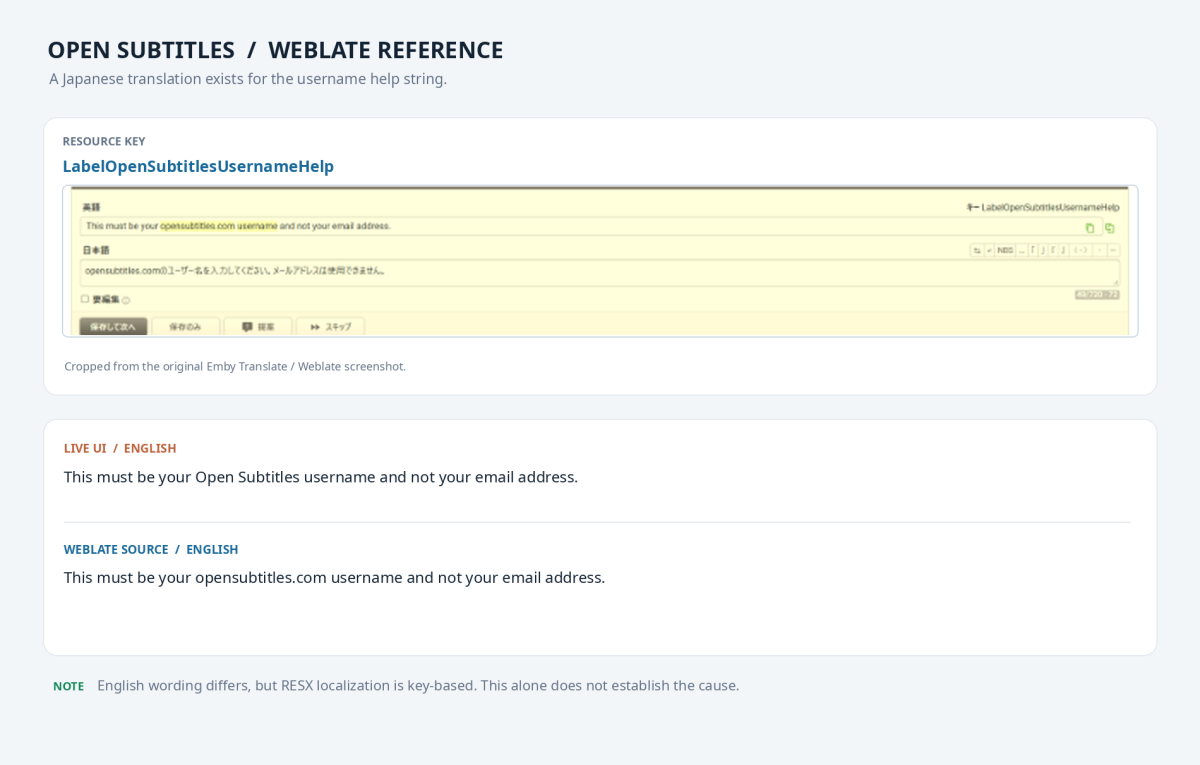Click the LIVE UI / ENGLISH label
This screenshot has width=1200, height=765.
120,448
